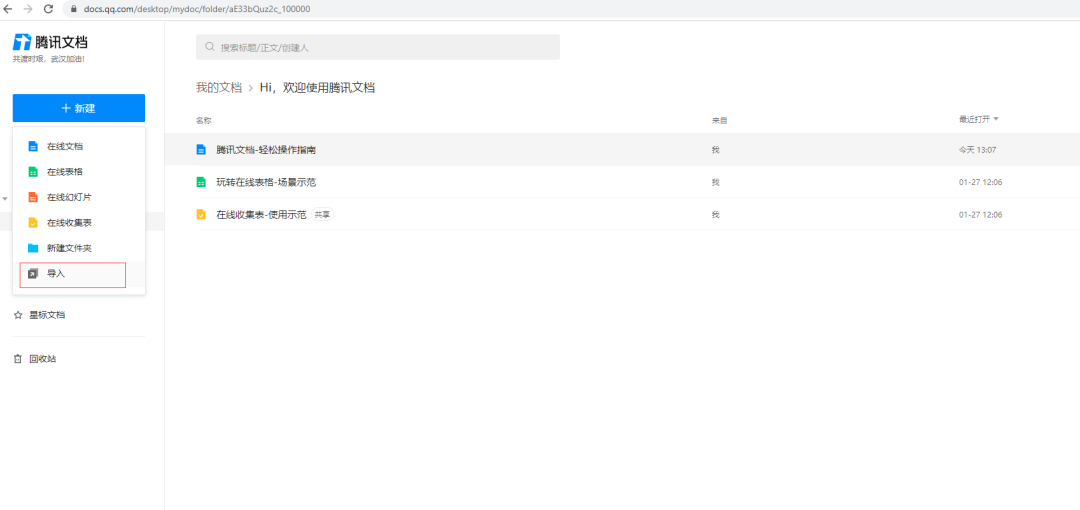Open 玩转在线表格-场景示范 spreadsheet
Image resolution: width=1080 pixels, height=510 pixels.
point(266,182)
